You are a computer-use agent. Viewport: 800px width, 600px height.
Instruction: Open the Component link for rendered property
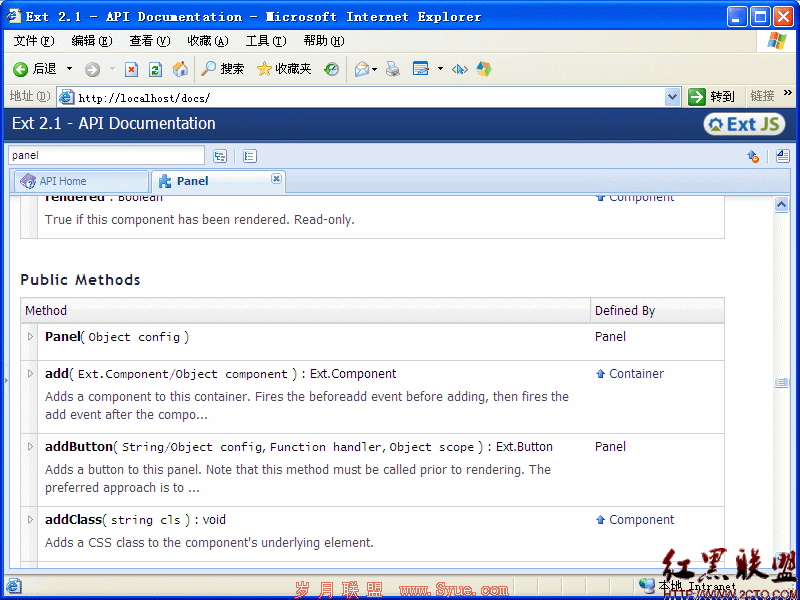click(641, 198)
